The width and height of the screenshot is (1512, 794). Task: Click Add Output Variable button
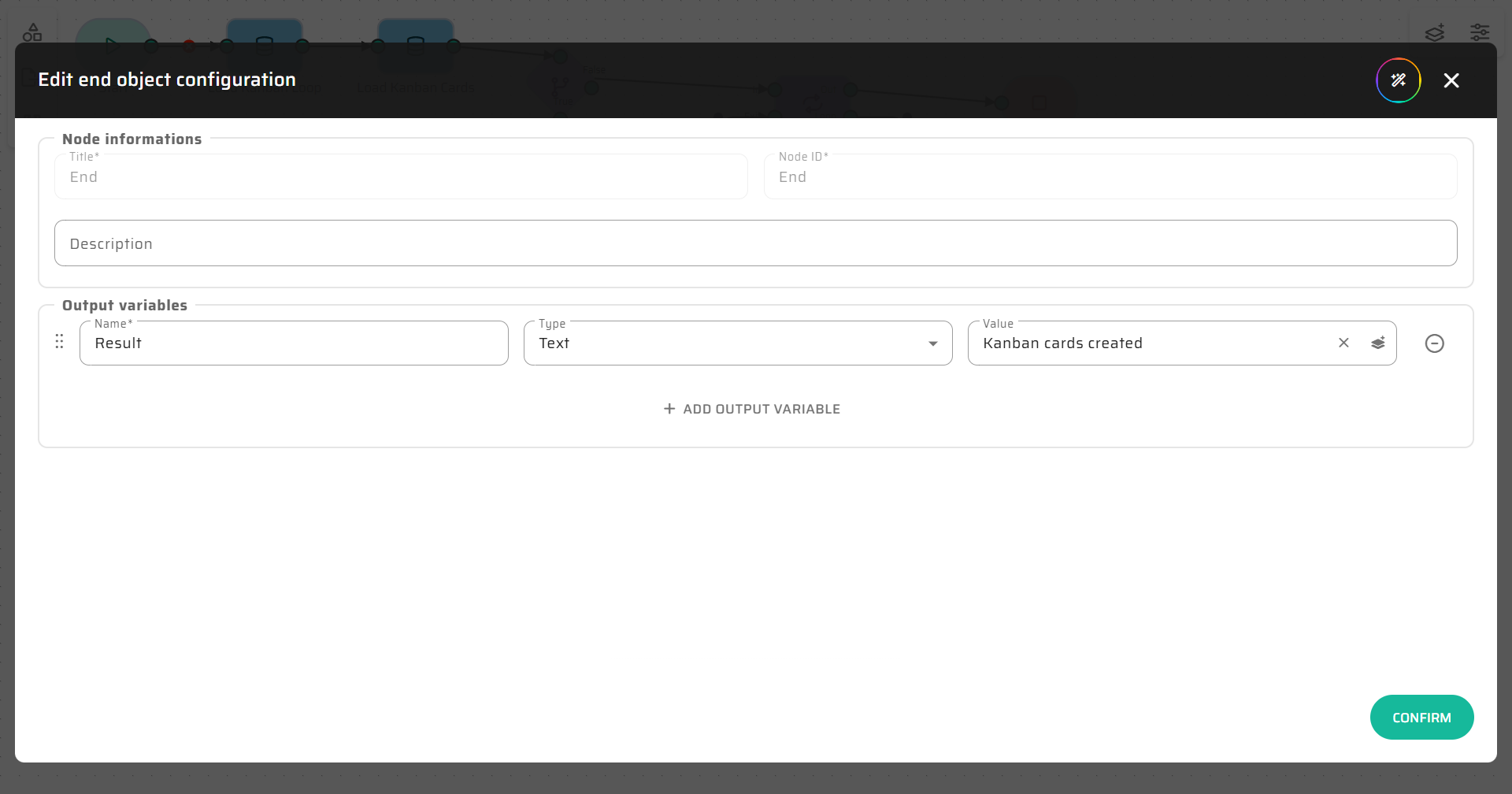click(752, 409)
